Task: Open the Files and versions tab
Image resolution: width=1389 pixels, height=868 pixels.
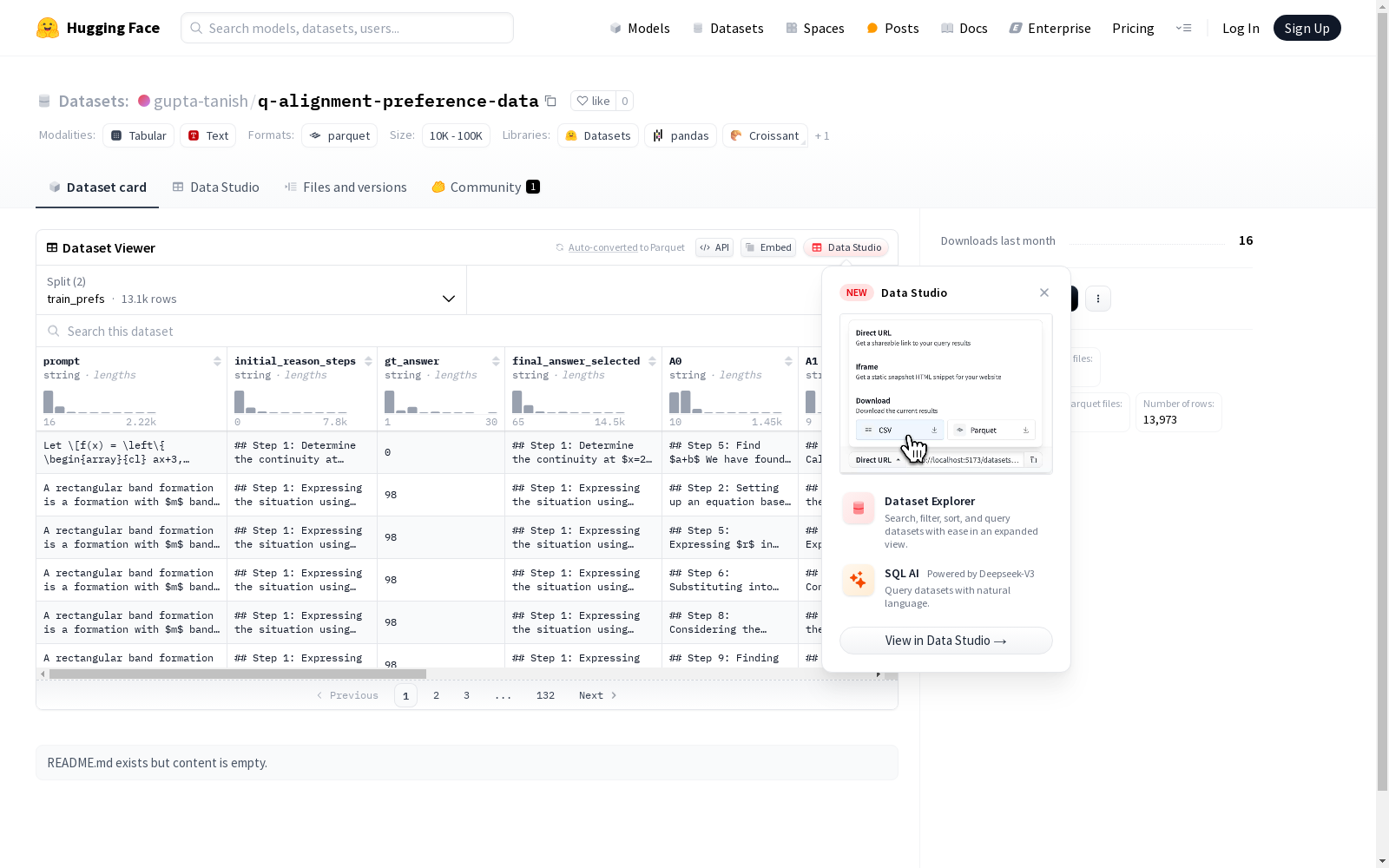Action: (x=346, y=187)
